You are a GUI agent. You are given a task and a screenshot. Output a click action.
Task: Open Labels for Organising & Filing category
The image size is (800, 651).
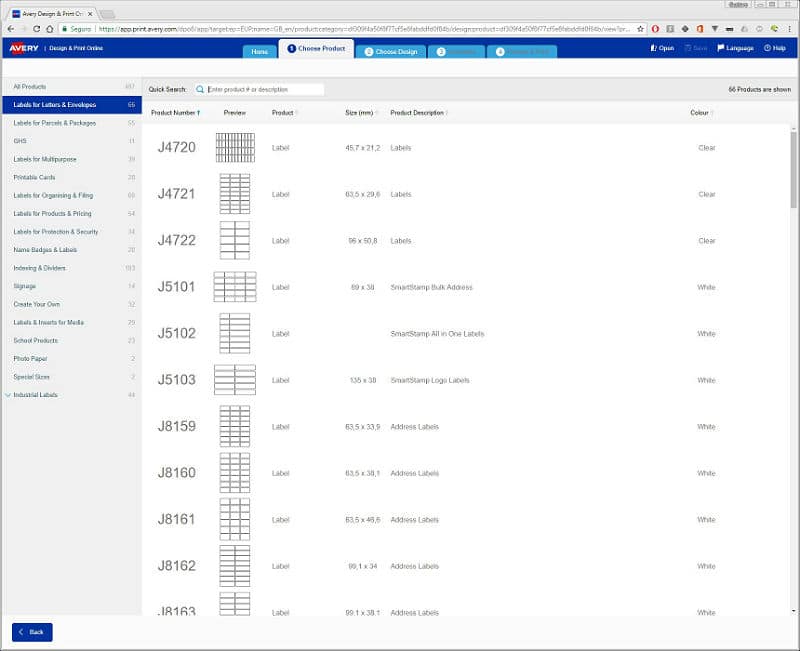point(71,195)
